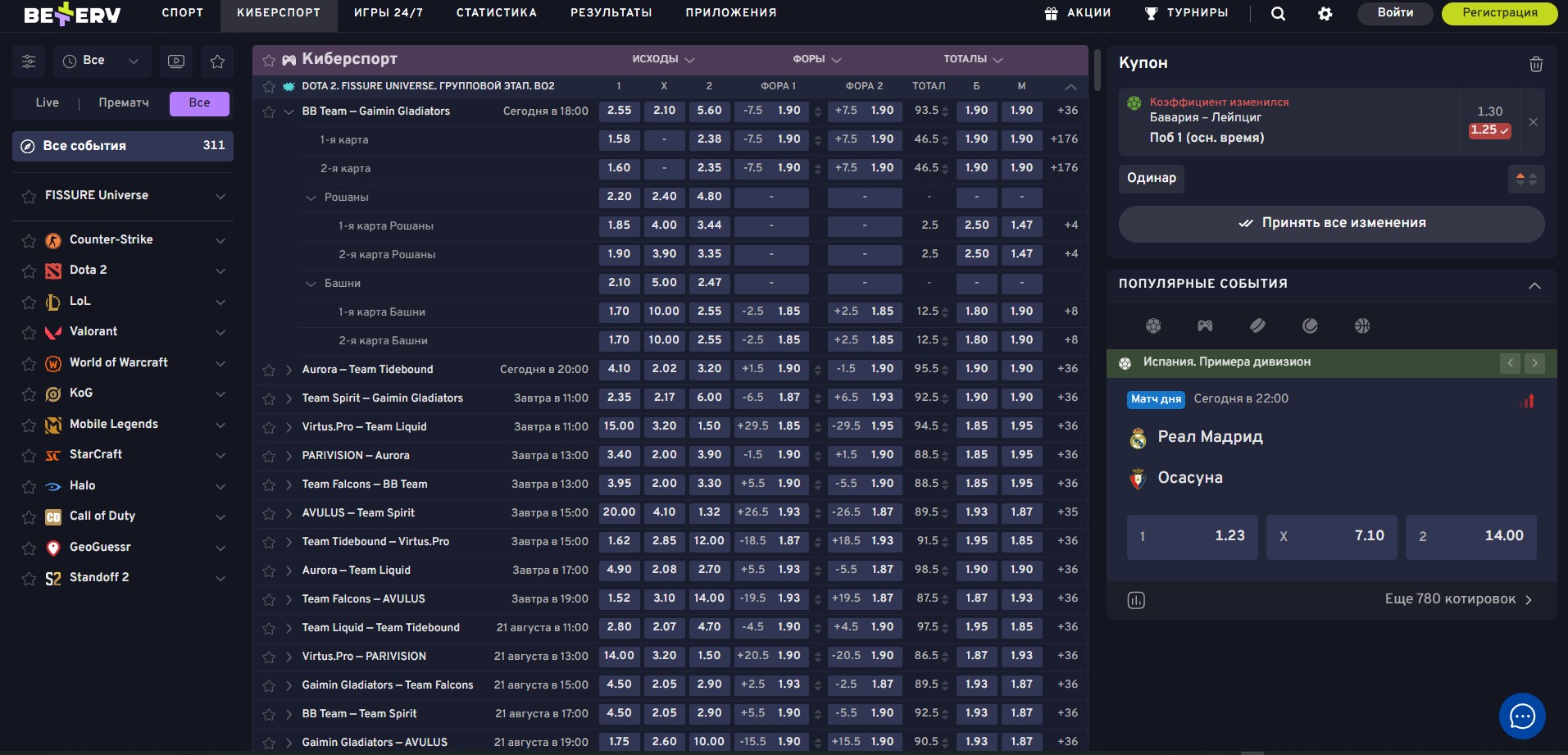Open the search icon in header
Viewport: 1568px width, 755px height.
(1278, 13)
